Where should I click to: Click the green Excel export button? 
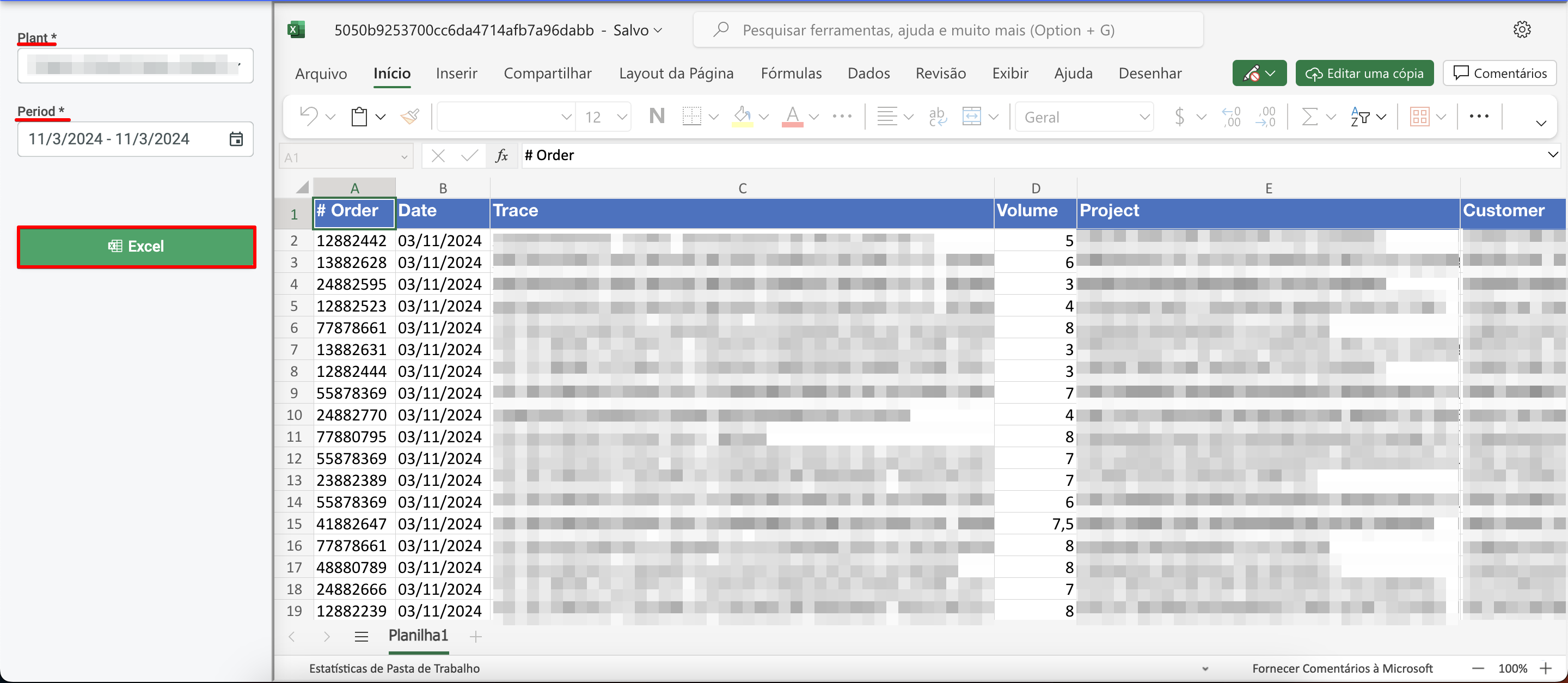pos(136,247)
